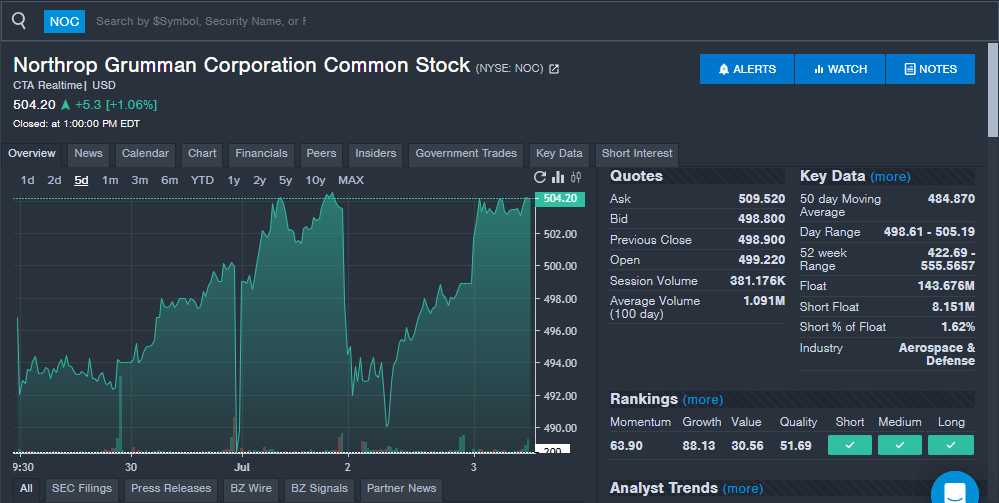
Task: Click the Quality score 51.69
Action: point(795,446)
